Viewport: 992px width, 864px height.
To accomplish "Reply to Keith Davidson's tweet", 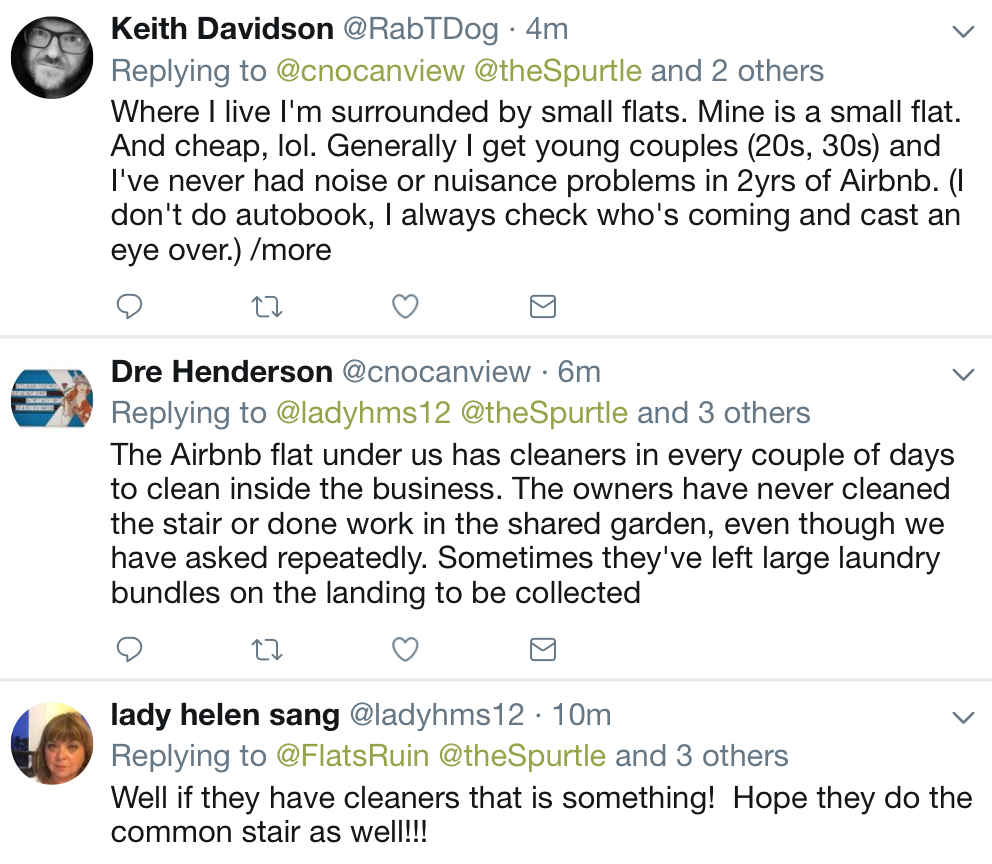I will pos(130,307).
